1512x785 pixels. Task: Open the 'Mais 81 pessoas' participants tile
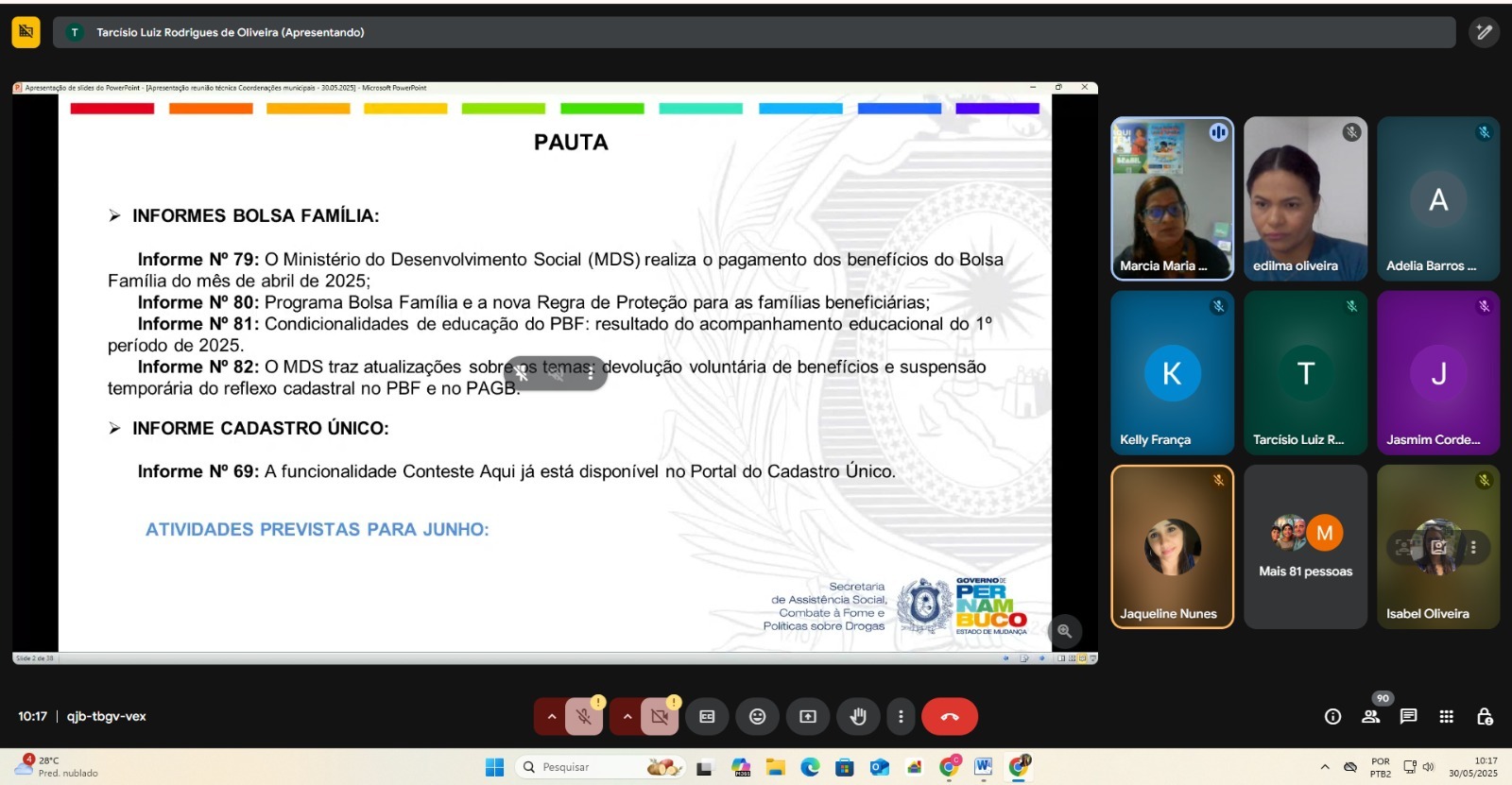point(1305,547)
